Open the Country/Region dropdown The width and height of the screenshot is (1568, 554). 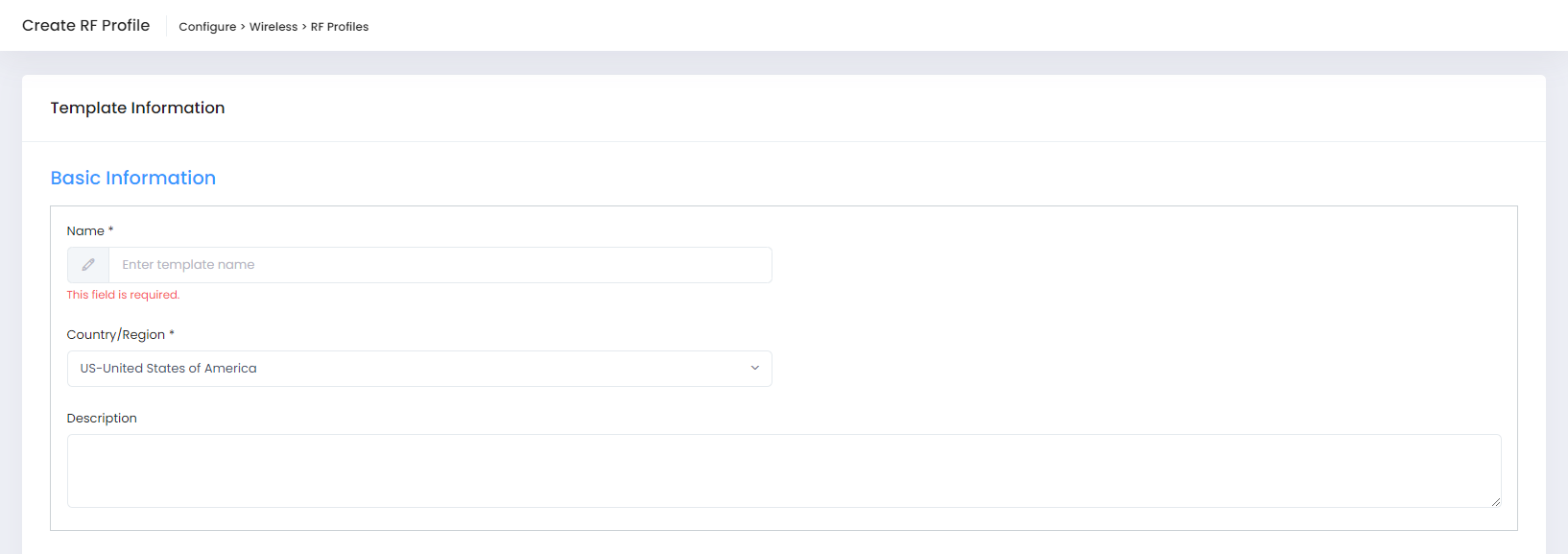click(x=418, y=369)
